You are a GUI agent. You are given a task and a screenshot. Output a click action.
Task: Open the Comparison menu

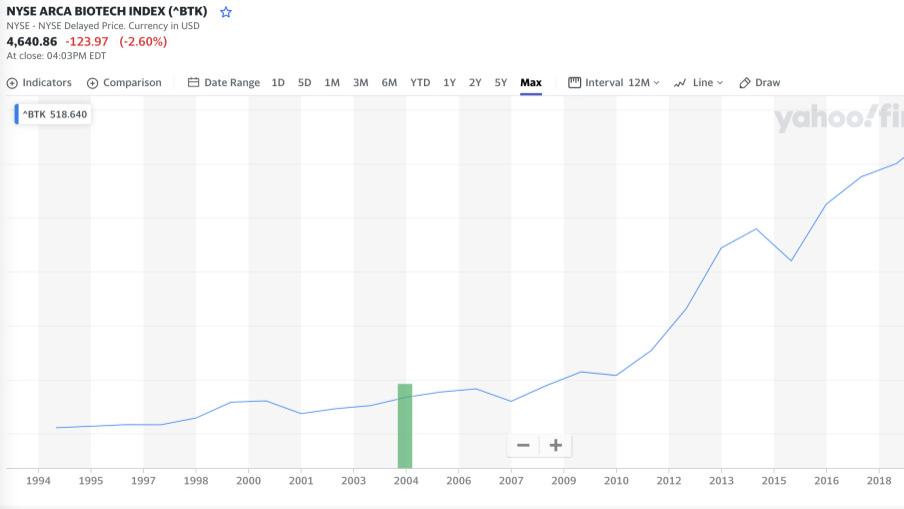(132, 82)
